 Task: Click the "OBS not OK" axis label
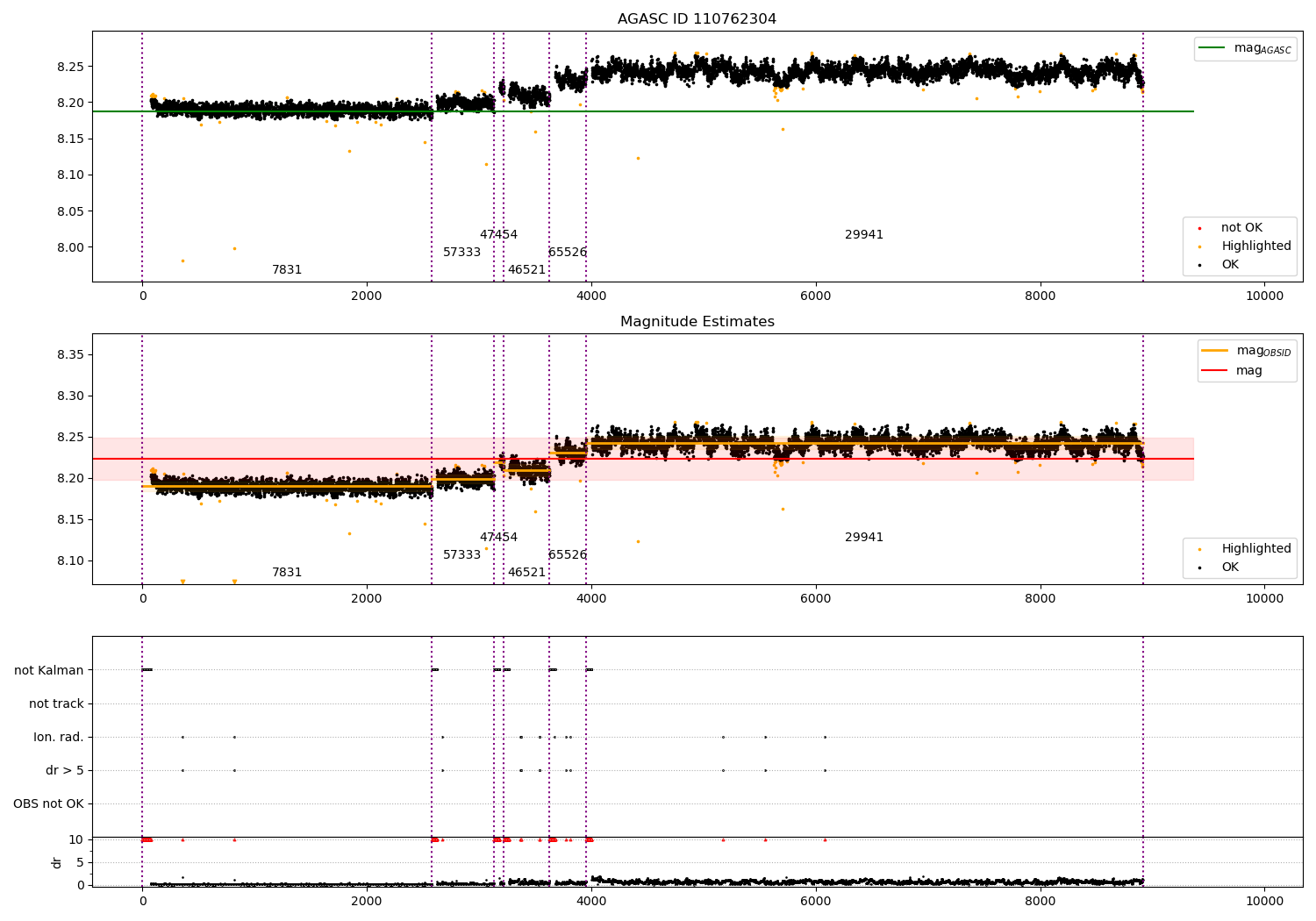point(48,803)
